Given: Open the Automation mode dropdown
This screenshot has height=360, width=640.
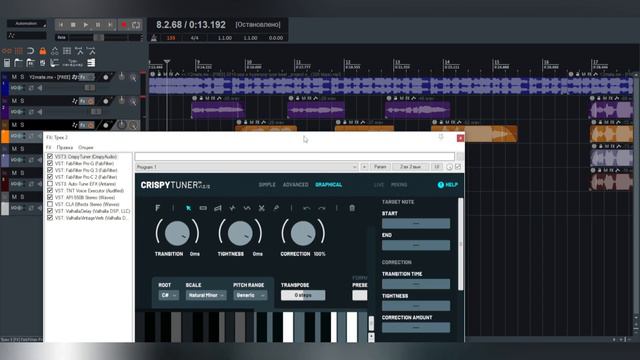Looking at the screenshot, I should click(x=27, y=24).
